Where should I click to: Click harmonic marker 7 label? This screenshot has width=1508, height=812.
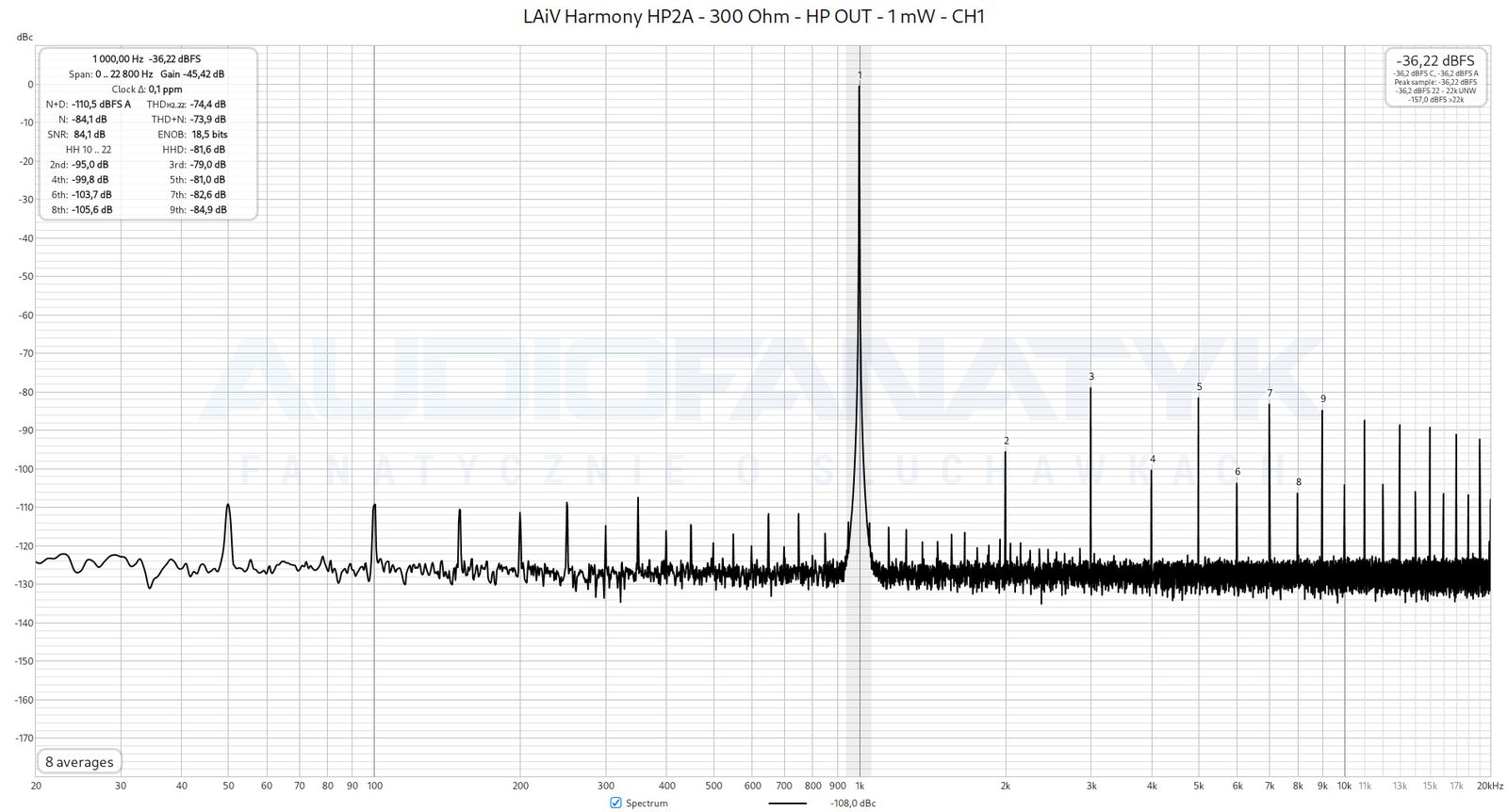[1270, 394]
